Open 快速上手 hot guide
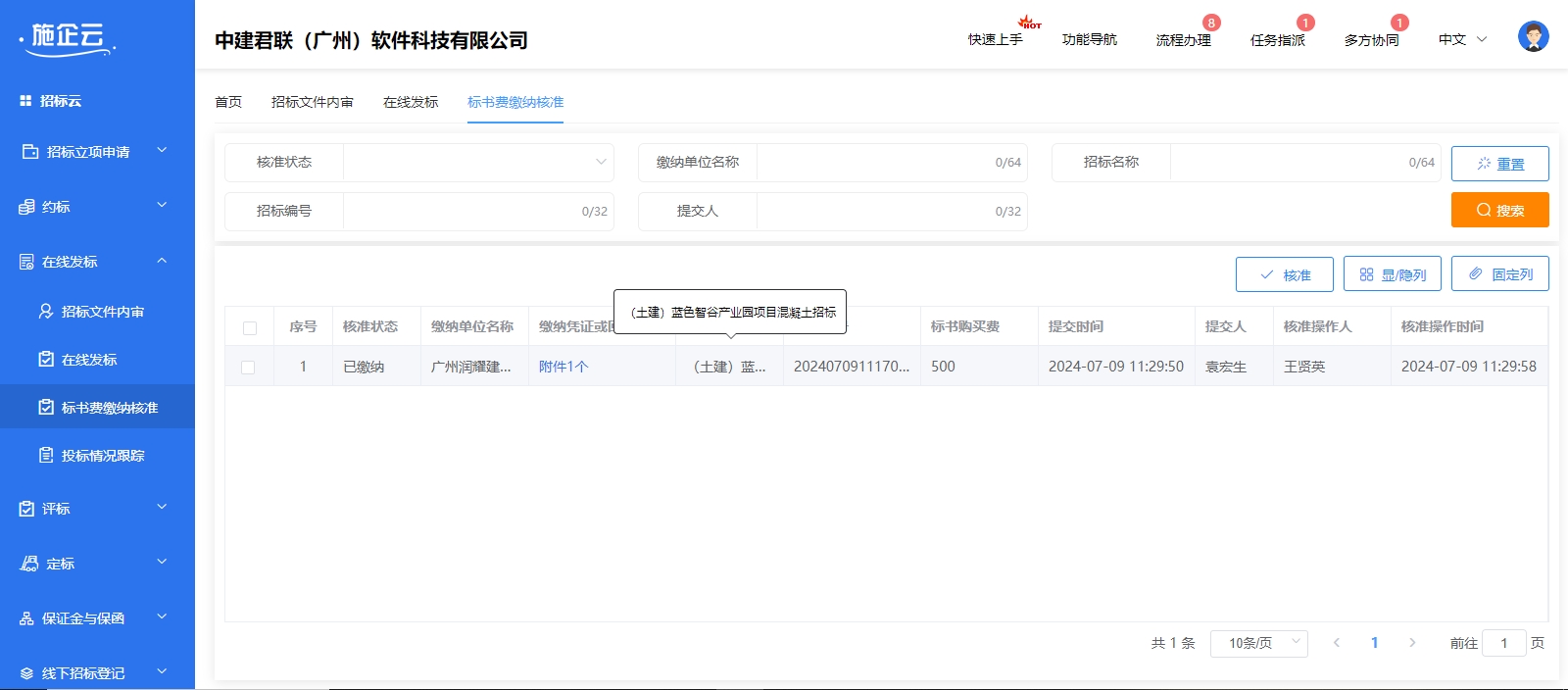The image size is (1568, 690). (x=995, y=40)
